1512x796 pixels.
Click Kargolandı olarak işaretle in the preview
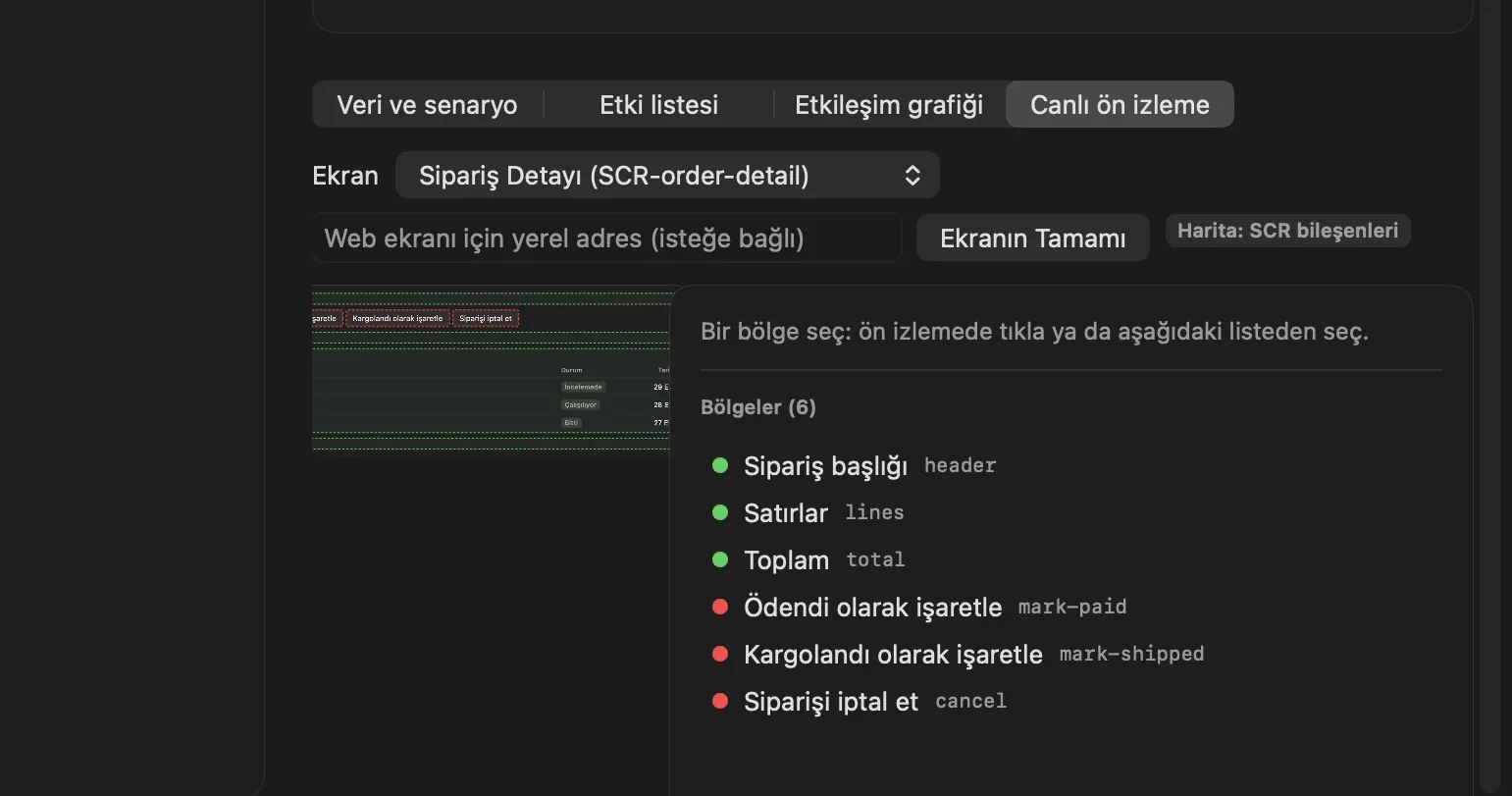coord(397,319)
